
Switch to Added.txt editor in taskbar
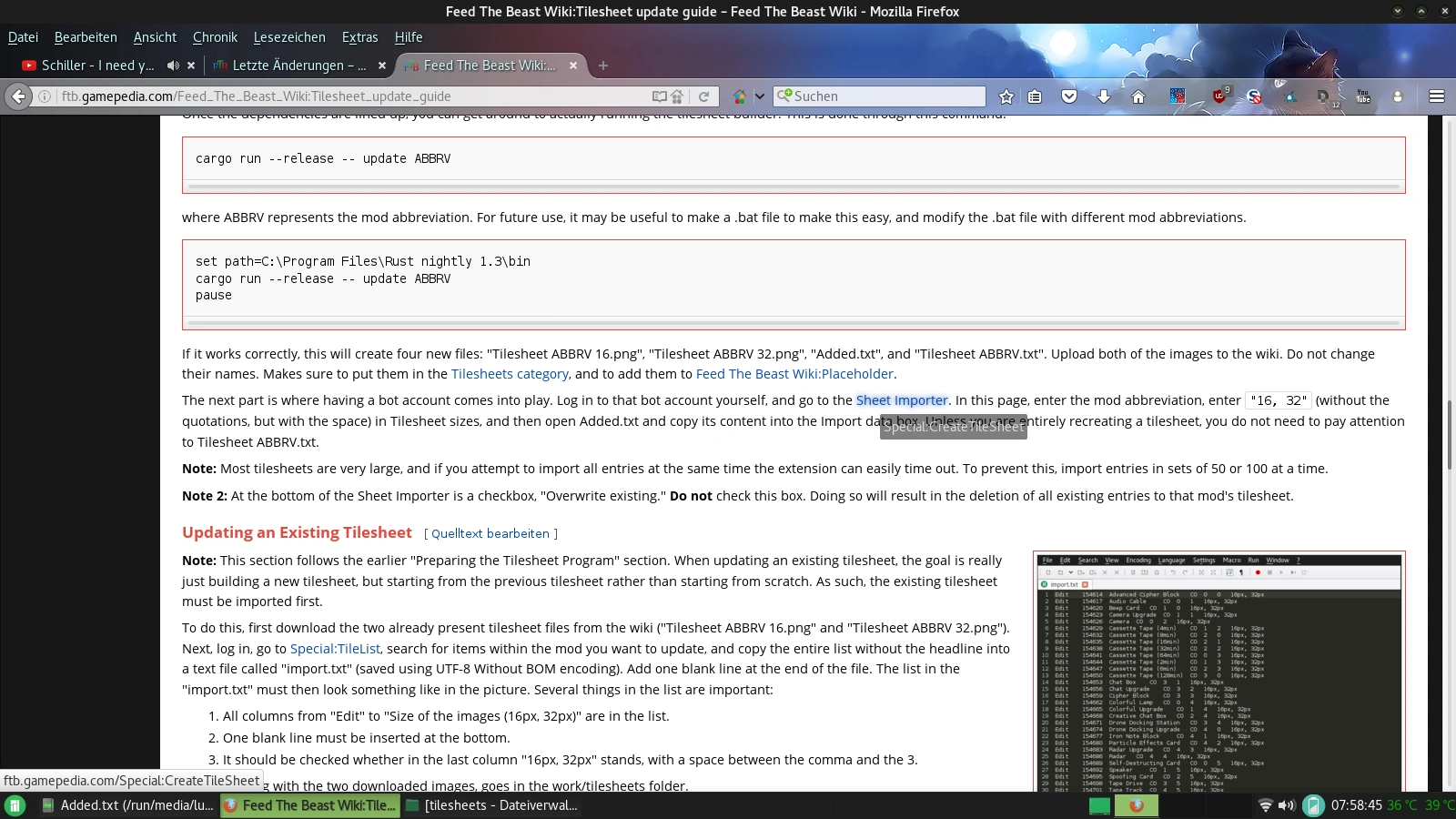click(127, 805)
